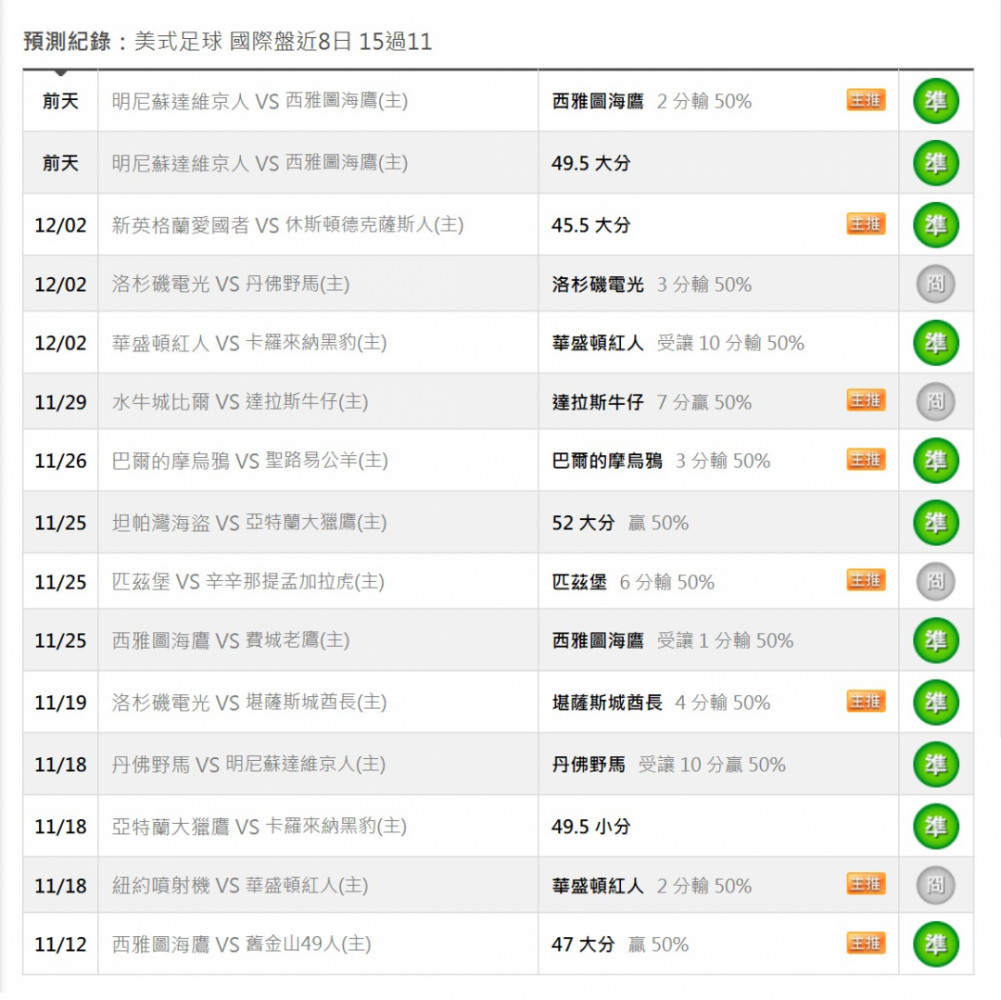This screenshot has width=1001, height=1000.
Task: Click the green 準 icon beside 49.5 大分
Action: pos(935,163)
